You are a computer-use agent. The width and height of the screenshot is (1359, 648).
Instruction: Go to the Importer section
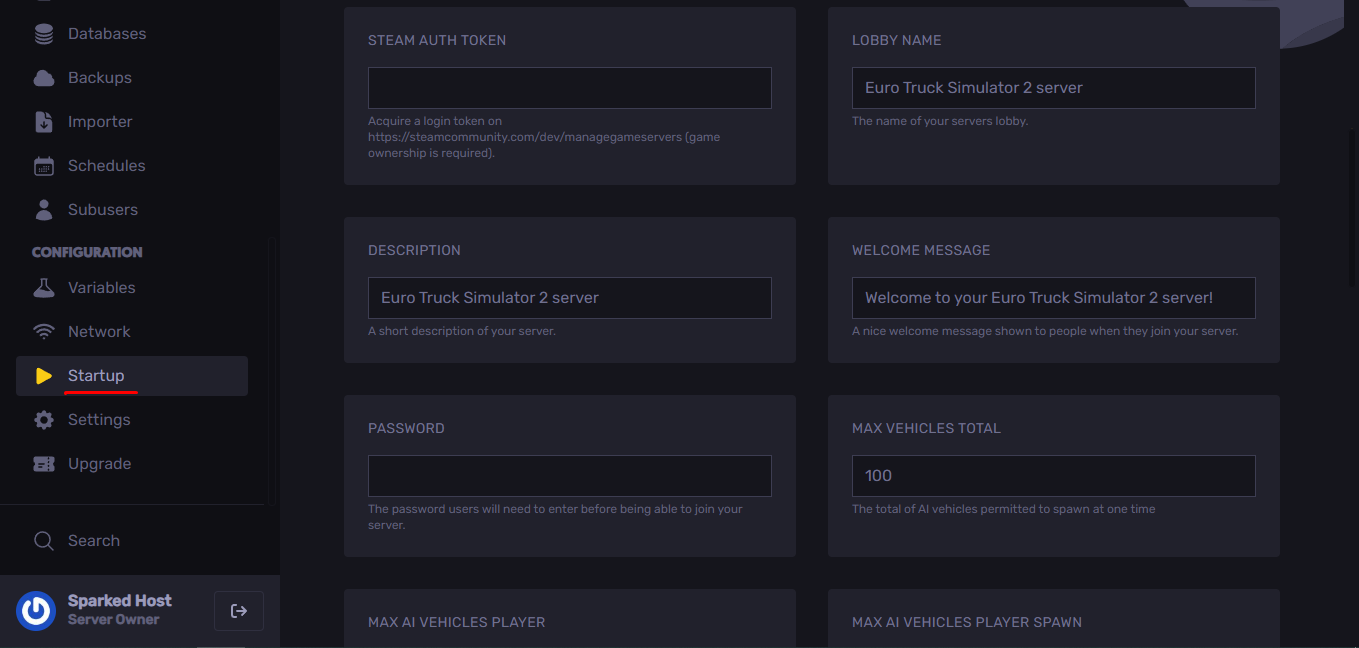(132, 122)
